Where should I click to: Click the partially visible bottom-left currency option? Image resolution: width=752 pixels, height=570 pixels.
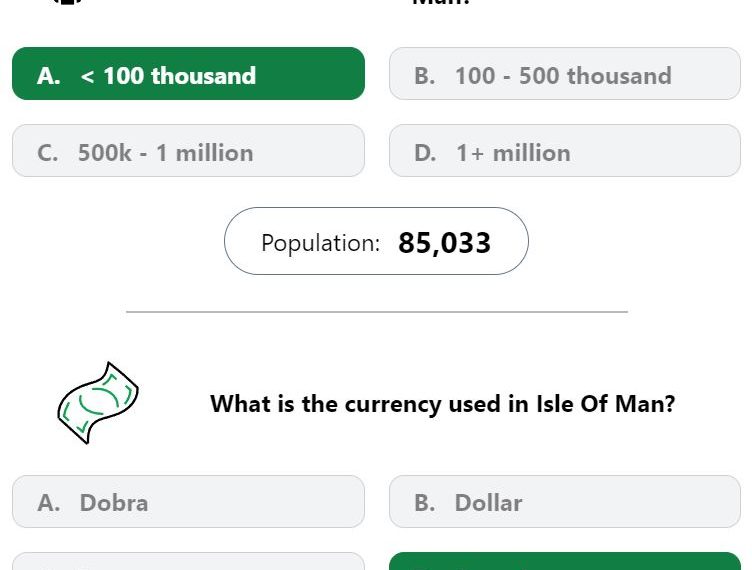pyautogui.click(x=188, y=561)
